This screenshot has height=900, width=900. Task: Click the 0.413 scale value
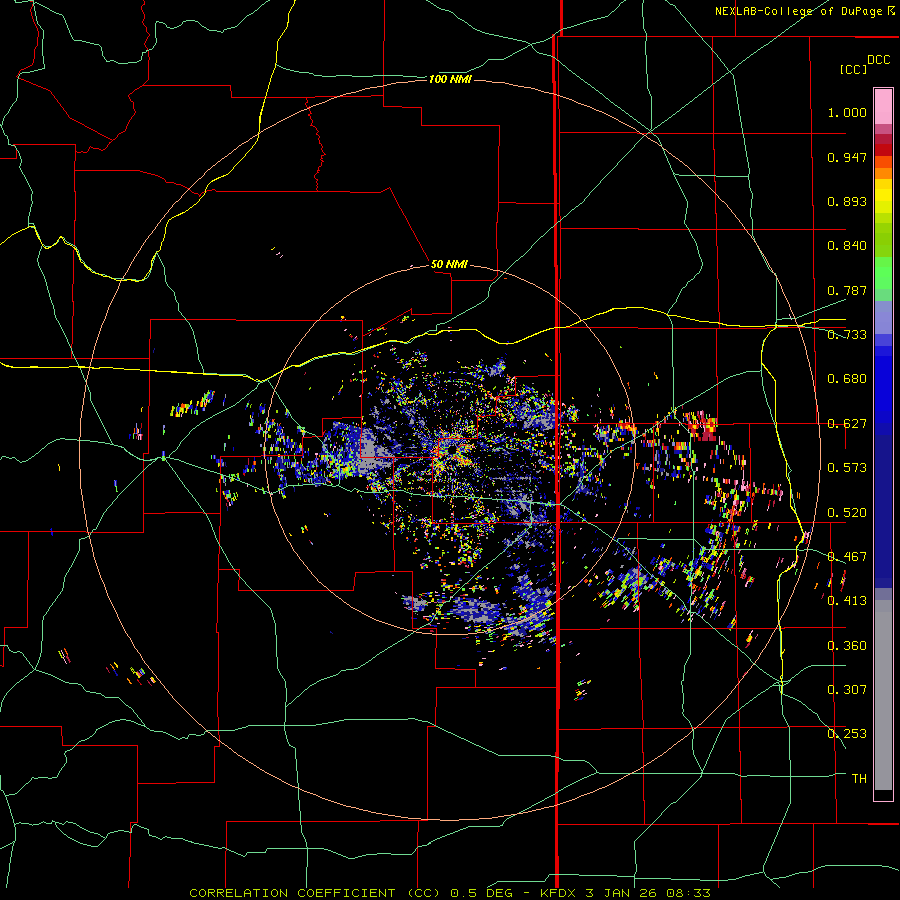point(847,601)
